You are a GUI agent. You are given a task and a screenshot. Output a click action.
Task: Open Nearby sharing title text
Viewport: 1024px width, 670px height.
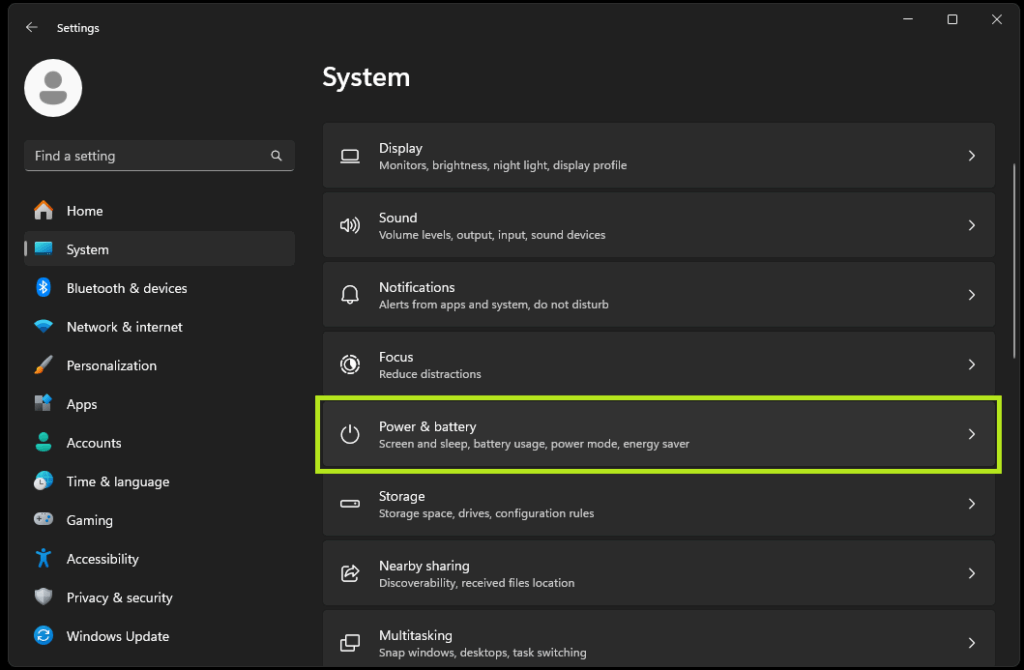(x=424, y=566)
